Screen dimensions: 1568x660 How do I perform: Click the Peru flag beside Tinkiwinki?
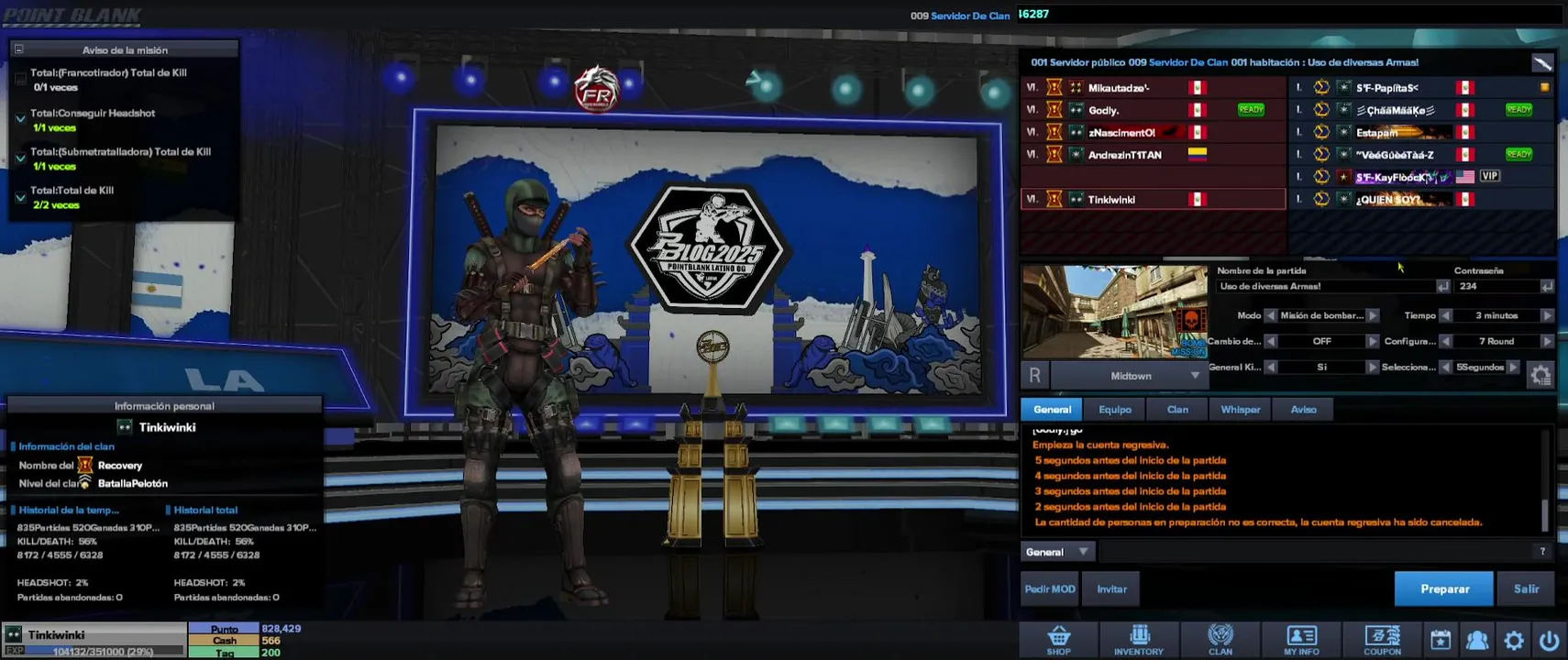1197,199
